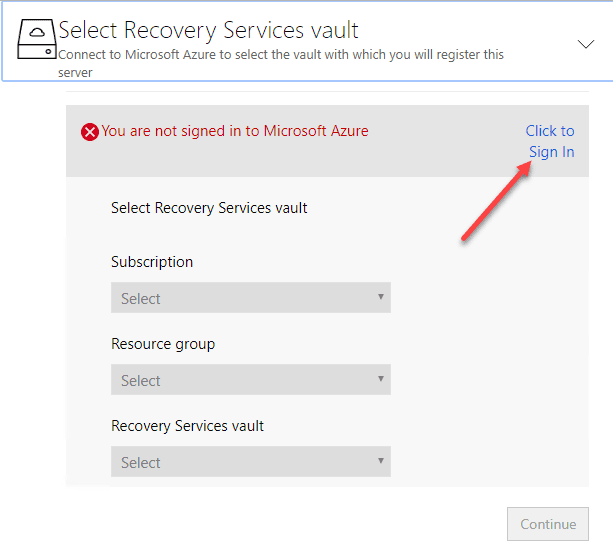The image size is (613, 553).
Task: Click the 'Select' placeholder in the Subscription field
Action: 141,298
